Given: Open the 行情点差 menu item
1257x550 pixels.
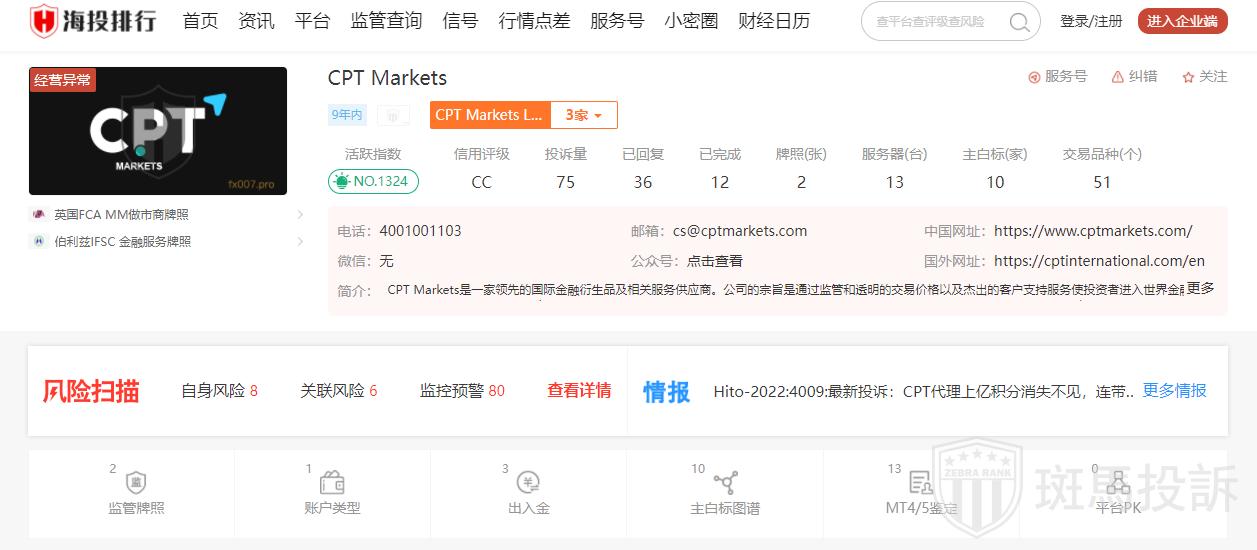Looking at the screenshot, I should coord(534,21).
